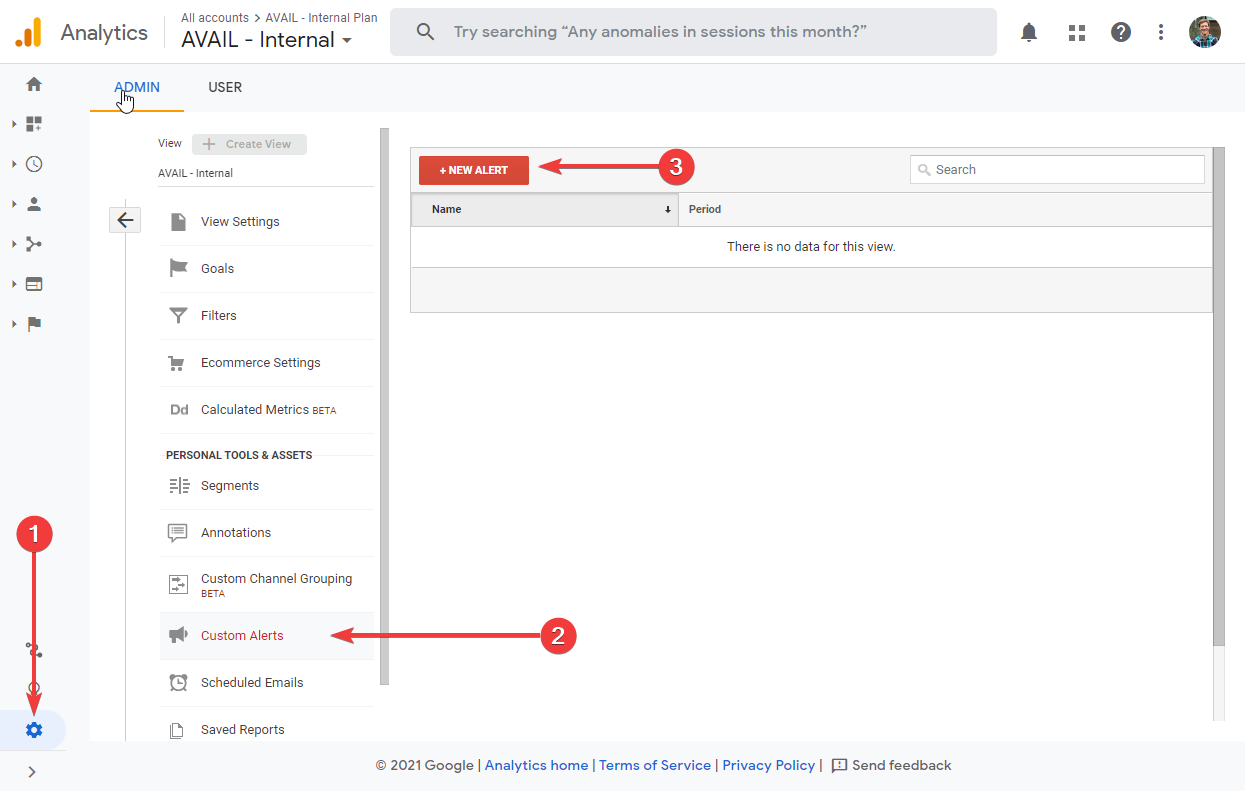The height and width of the screenshot is (791, 1245).
Task: Open notifications bell icon
Action: (x=1029, y=32)
